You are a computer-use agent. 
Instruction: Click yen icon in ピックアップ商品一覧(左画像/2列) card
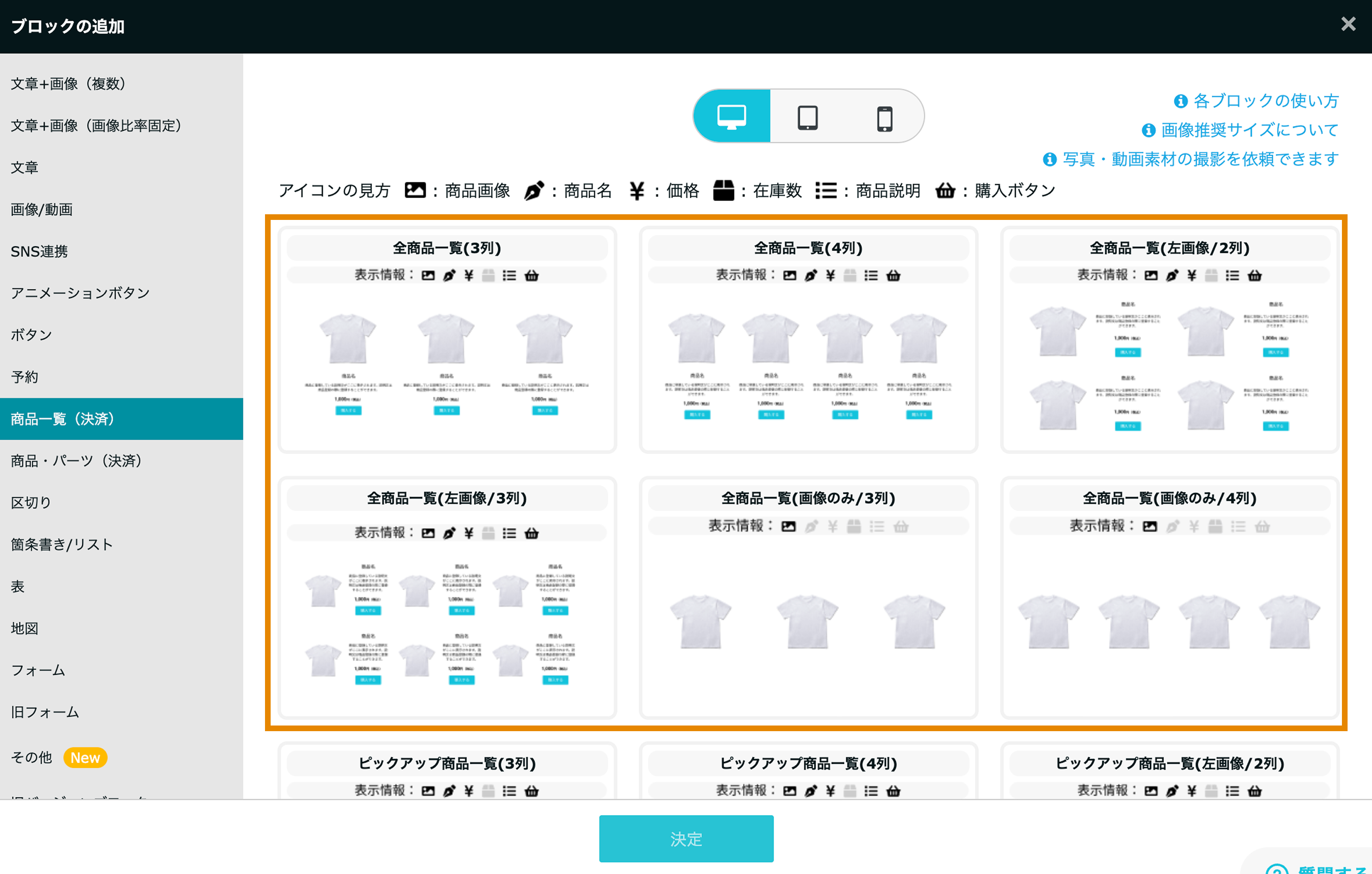pos(1192,791)
